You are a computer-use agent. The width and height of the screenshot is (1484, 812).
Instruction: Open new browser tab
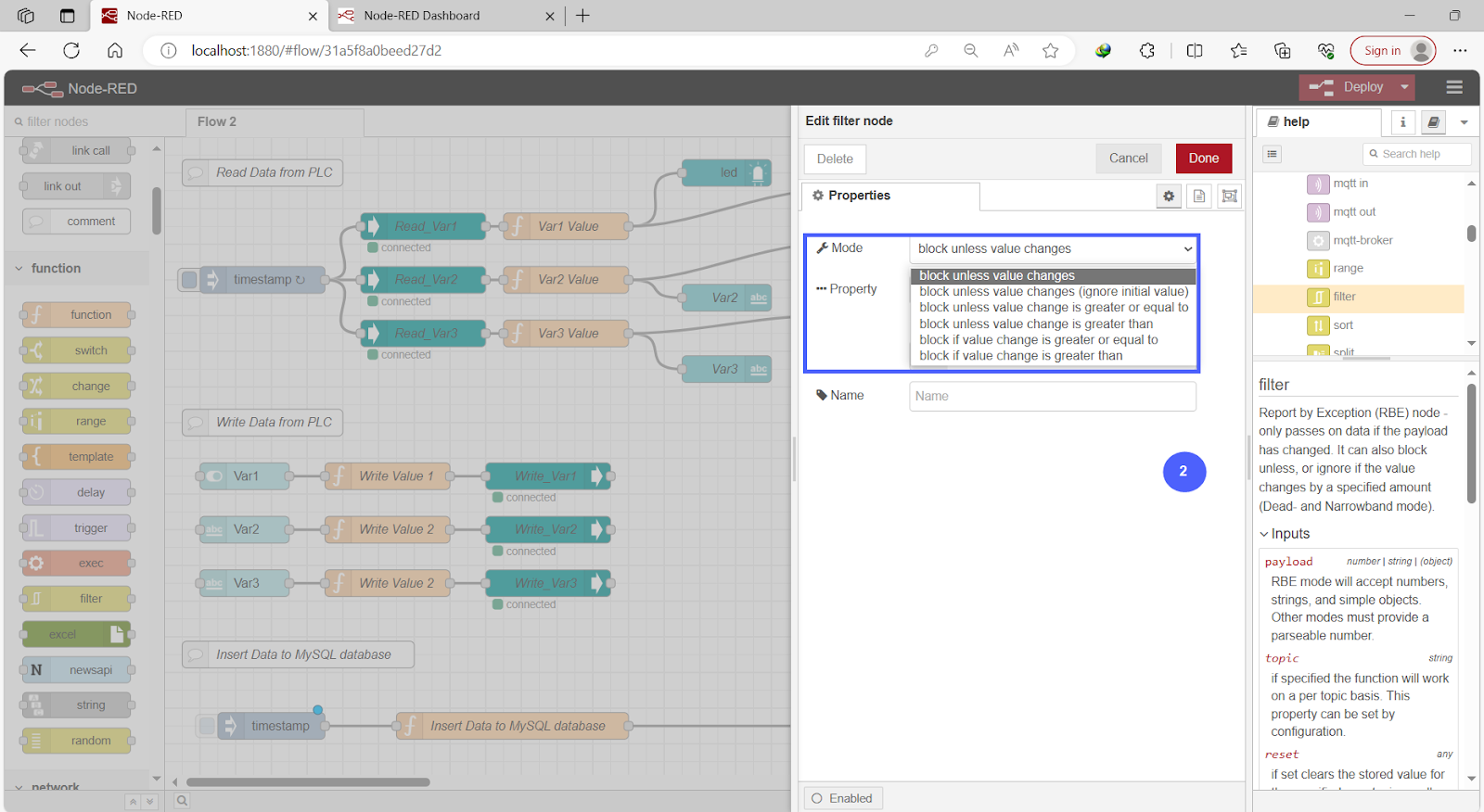tap(582, 16)
